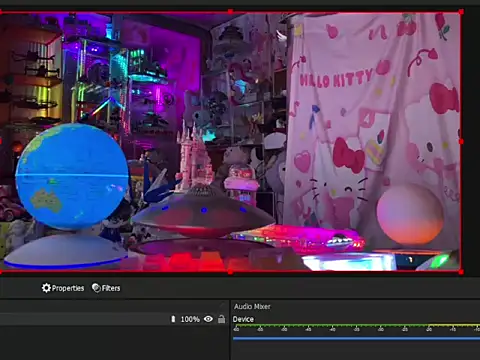Image resolution: width=480 pixels, height=360 pixels.
Task: Click the green Device audio level meter
Action: pyautogui.click(x=356, y=325)
